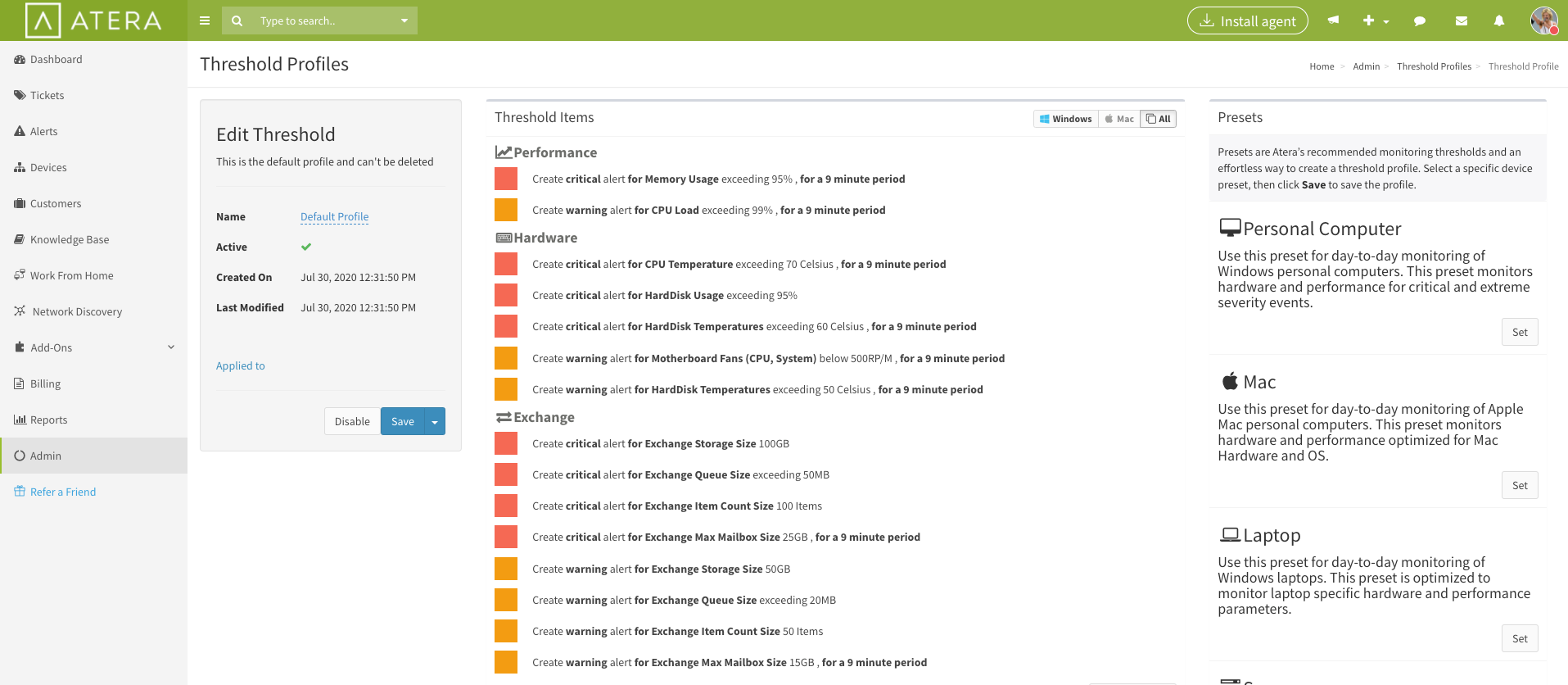Open the plus quick-add menu
This screenshot has height=685, width=1568.
point(1376,20)
